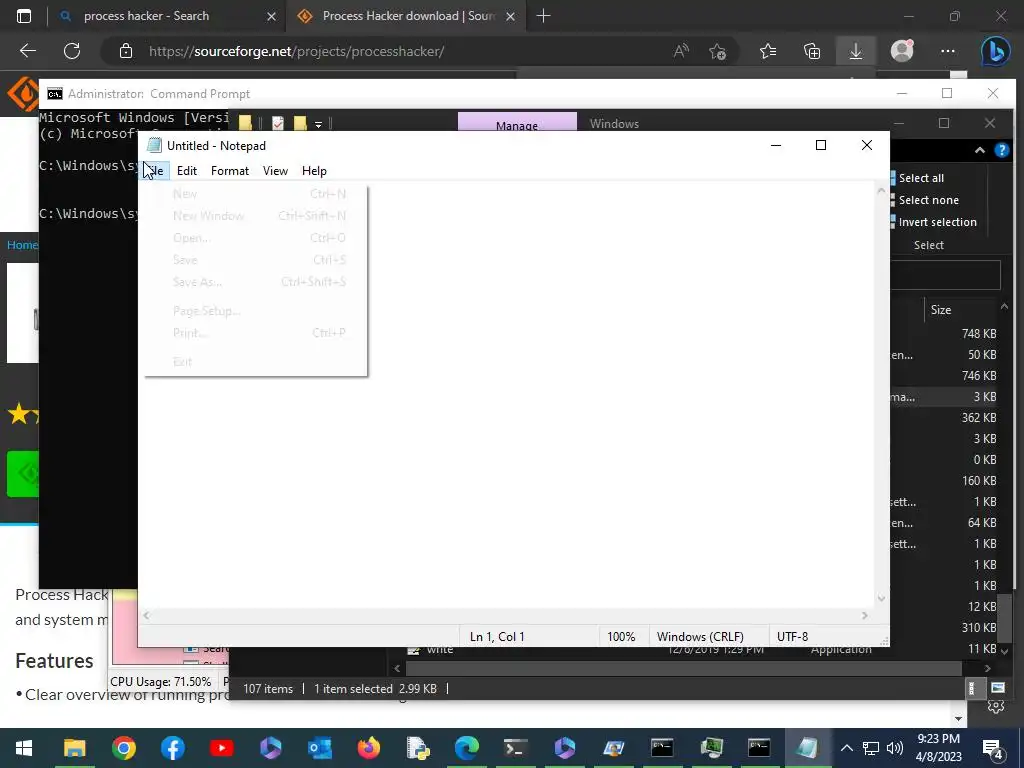Click the Notepad vertical scrollbar up arrow
Image resolution: width=1024 pixels, height=768 pixels.
(881, 191)
